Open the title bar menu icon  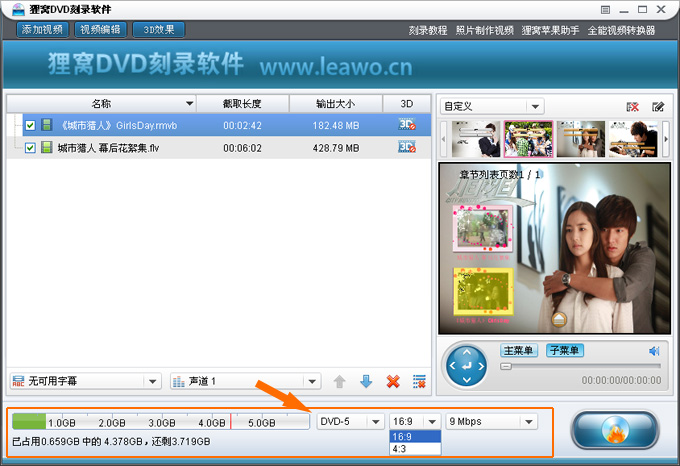coord(605,10)
